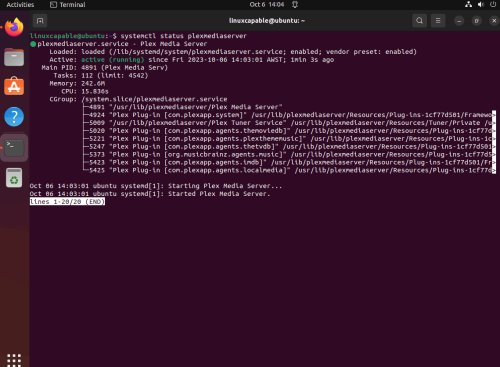Open the Files manager dock icon

(x=14, y=57)
